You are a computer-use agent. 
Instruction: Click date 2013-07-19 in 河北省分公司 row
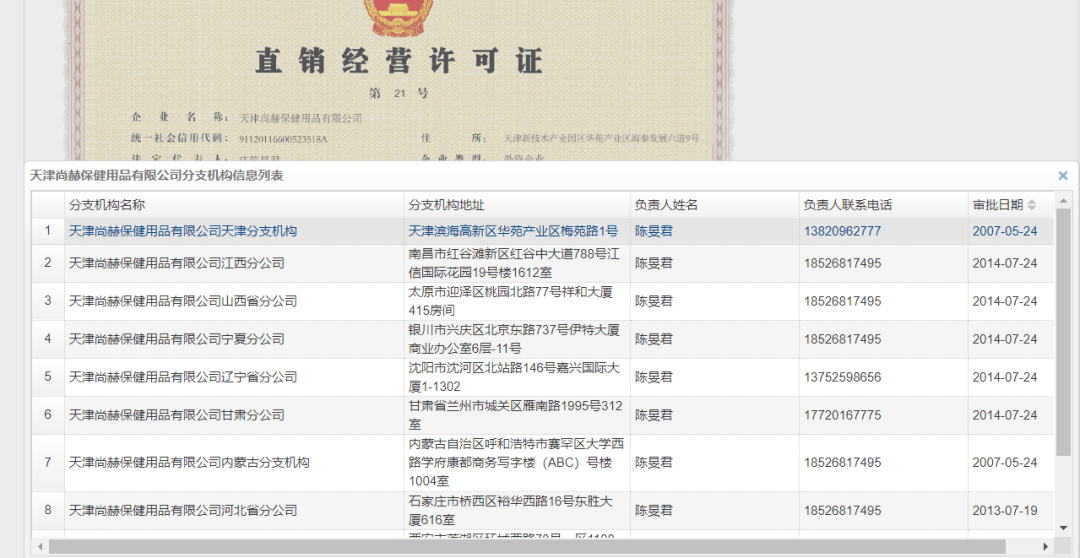[x=1005, y=510]
